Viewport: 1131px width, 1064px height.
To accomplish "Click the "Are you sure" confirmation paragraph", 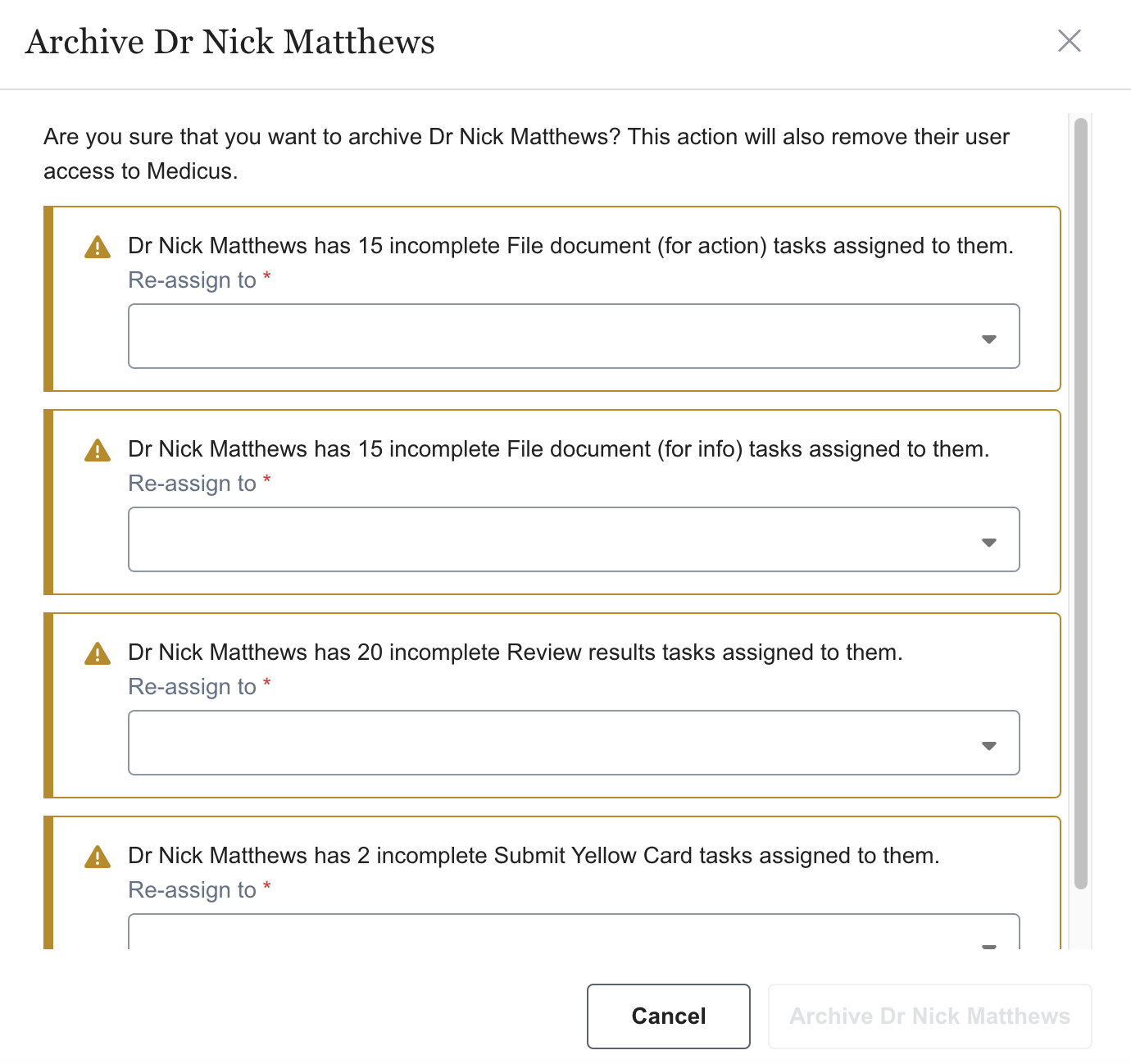I will [x=526, y=153].
